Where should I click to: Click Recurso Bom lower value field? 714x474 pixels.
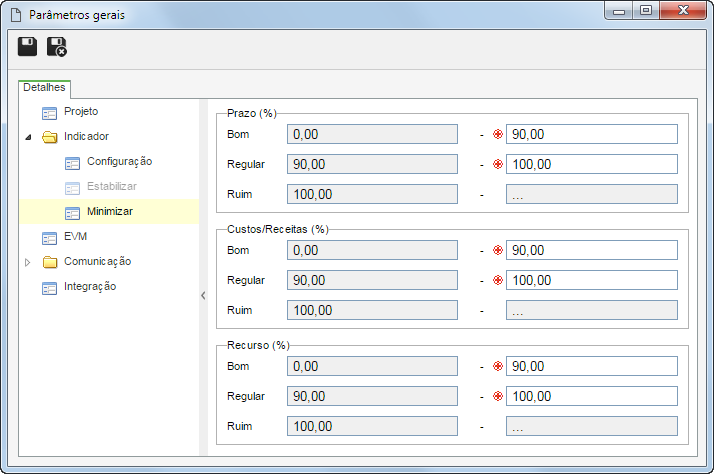pyautogui.click(x=372, y=366)
